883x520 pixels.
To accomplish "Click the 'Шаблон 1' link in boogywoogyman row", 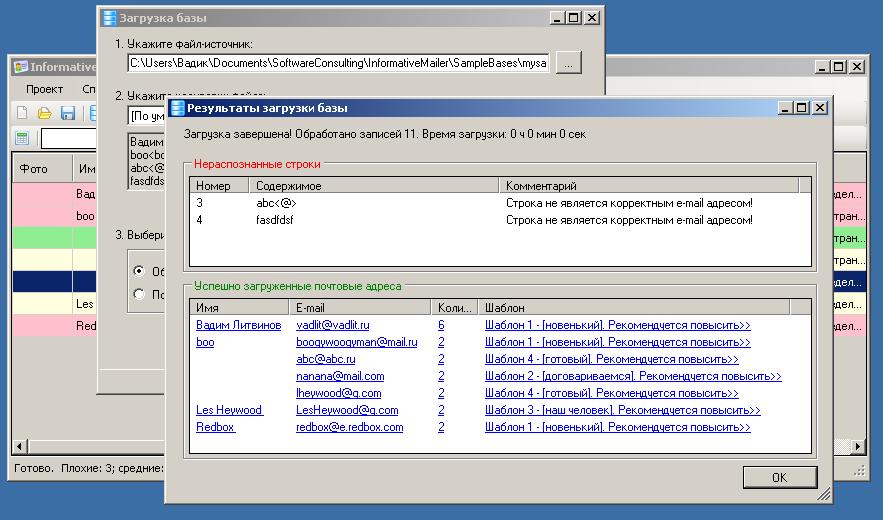I will [618, 342].
